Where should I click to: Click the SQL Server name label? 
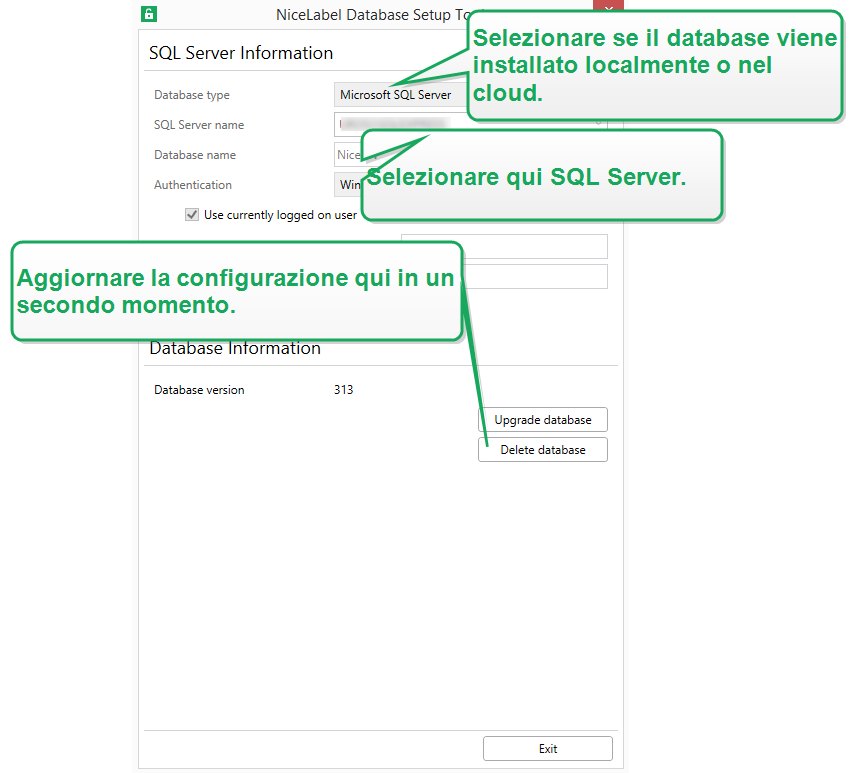click(x=199, y=125)
